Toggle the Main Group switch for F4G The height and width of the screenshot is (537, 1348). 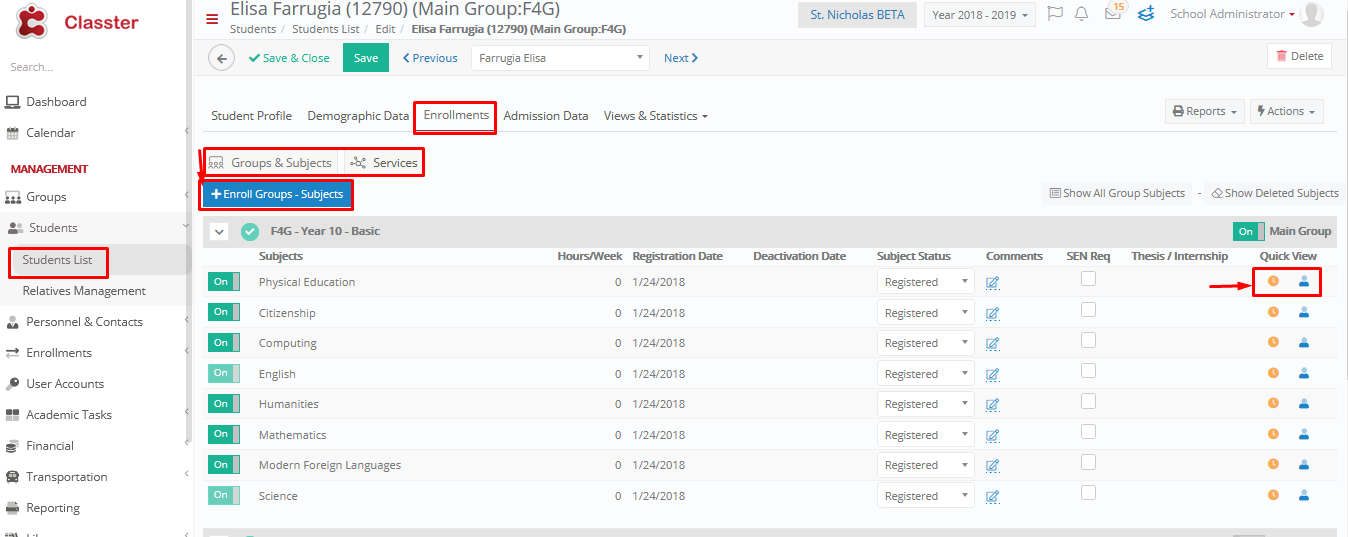(x=1249, y=231)
